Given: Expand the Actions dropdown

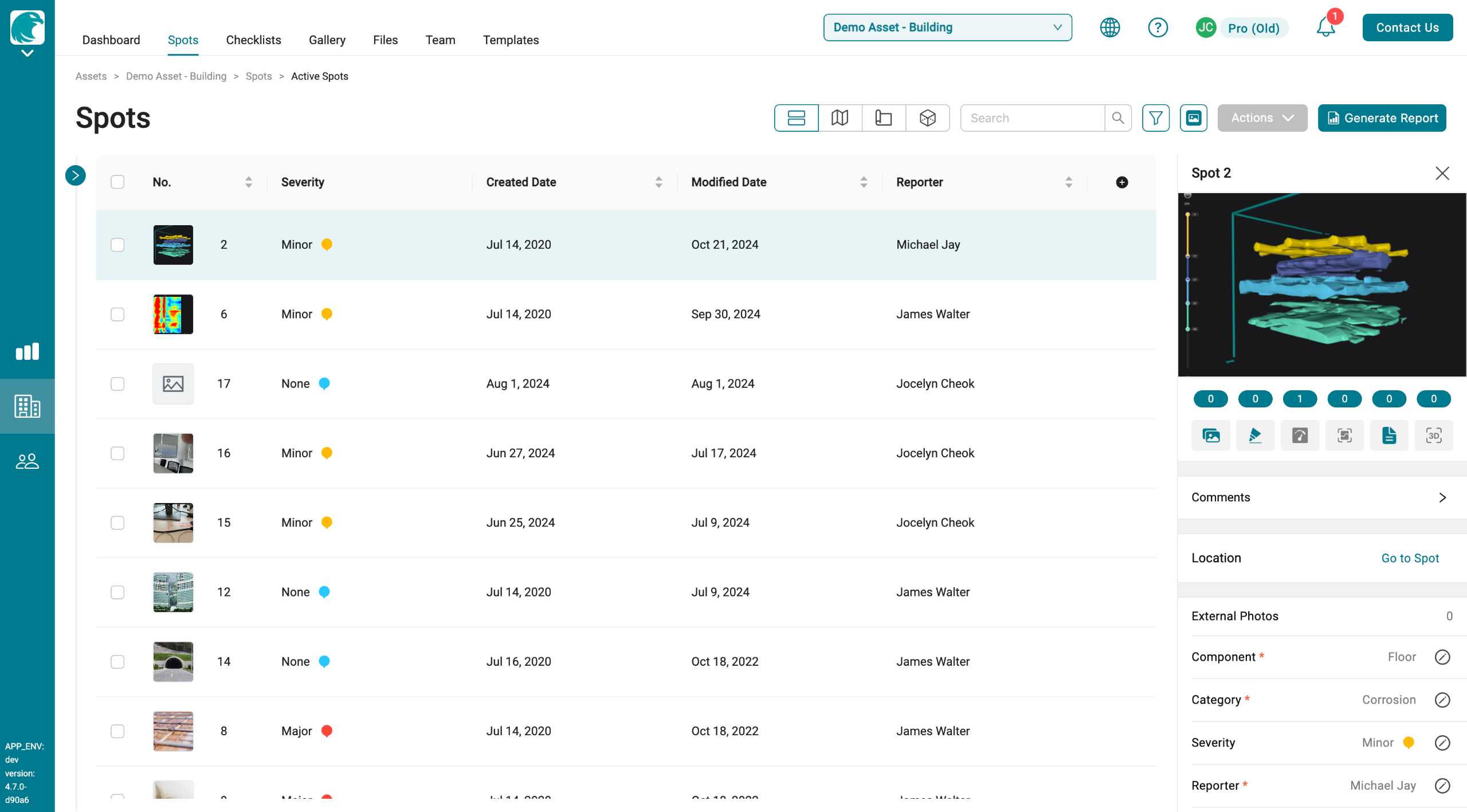Looking at the screenshot, I should [x=1262, y=118].
